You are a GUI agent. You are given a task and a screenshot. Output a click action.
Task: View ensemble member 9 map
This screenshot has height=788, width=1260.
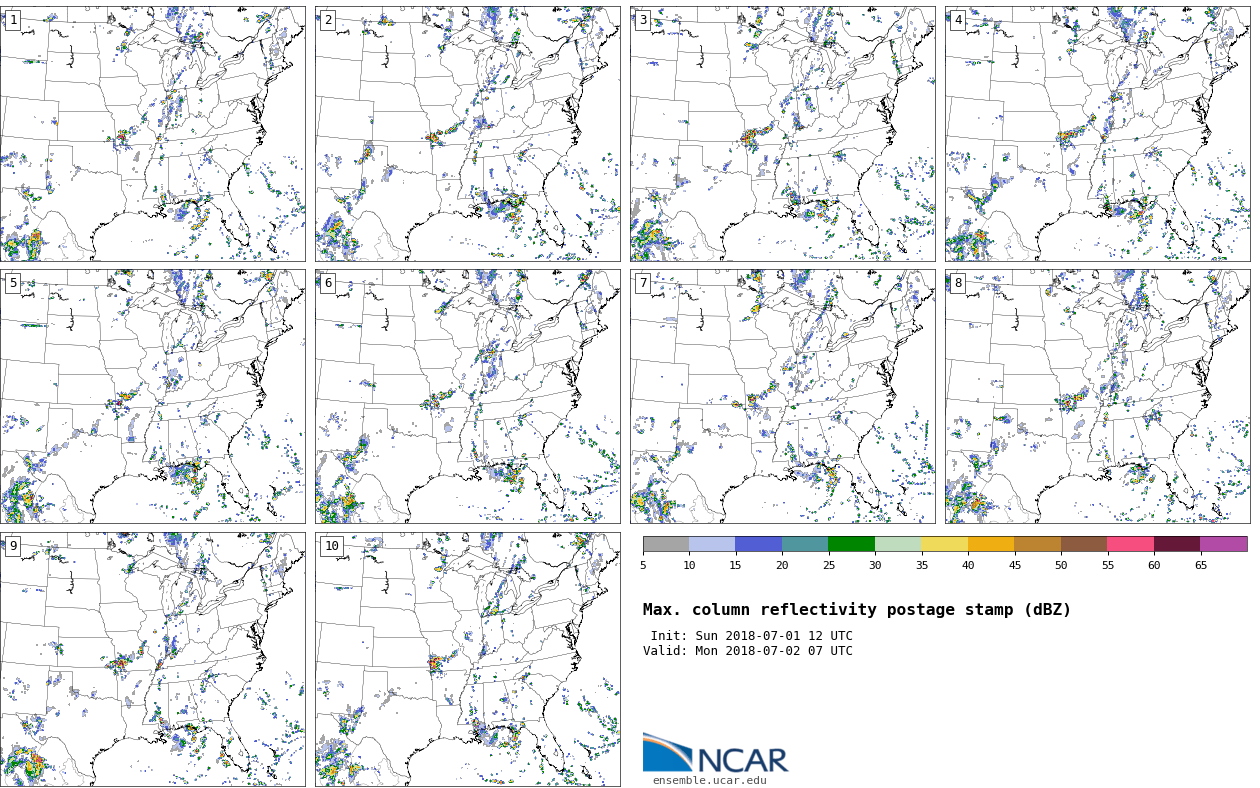[152, 659]
